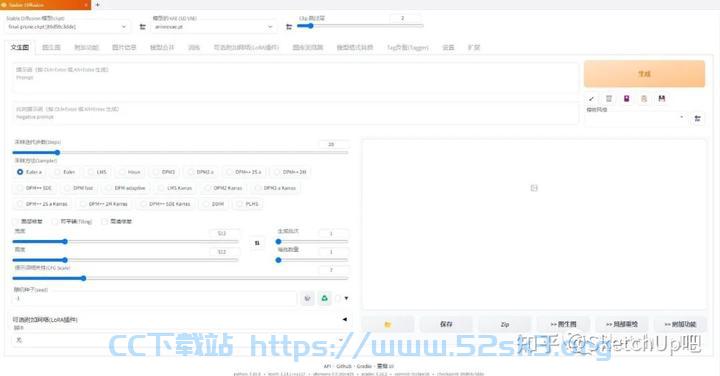Image resolution: width=720 pixels, height=376 pixels.
Task: Open the Tag反推 (Tagger) tab
Action: [408, 47]
